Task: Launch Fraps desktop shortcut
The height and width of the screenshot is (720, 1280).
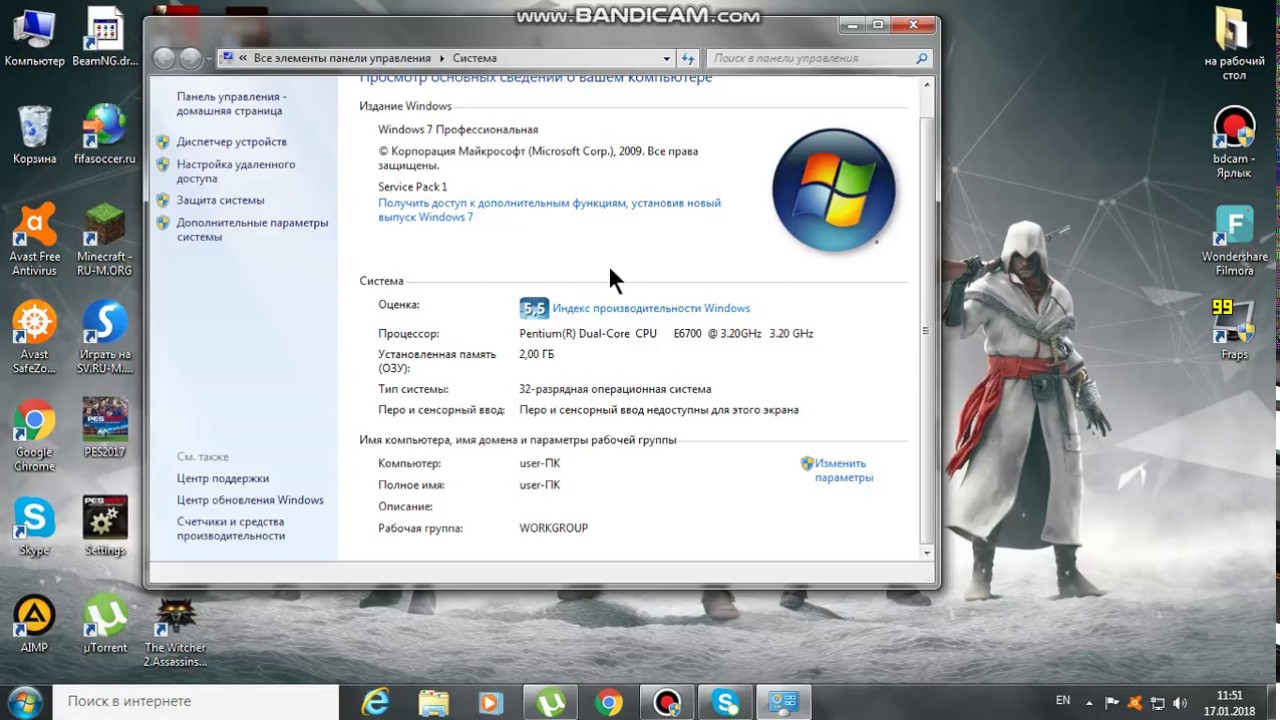Action: 1234,330
